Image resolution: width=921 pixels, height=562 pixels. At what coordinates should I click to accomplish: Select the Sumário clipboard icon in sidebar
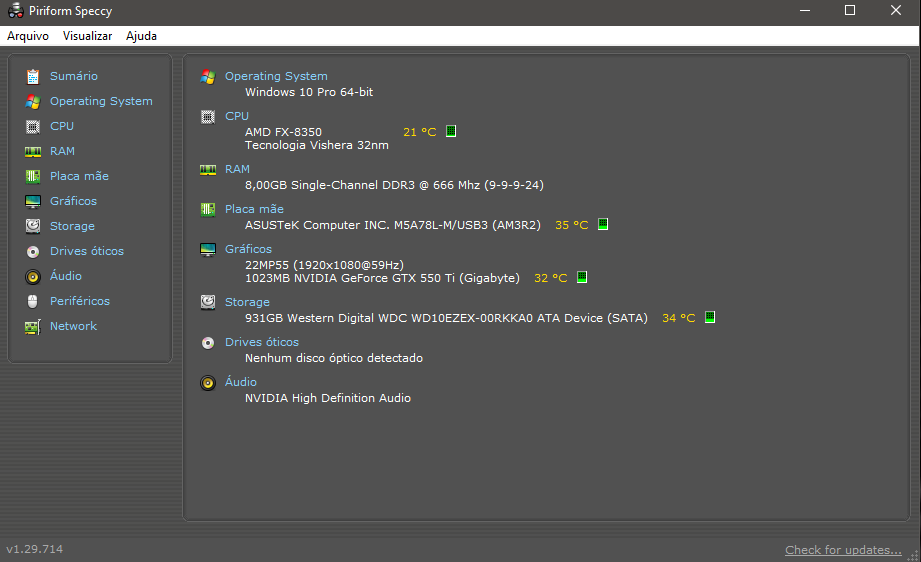pyautogui.click(x=33, y=76)
